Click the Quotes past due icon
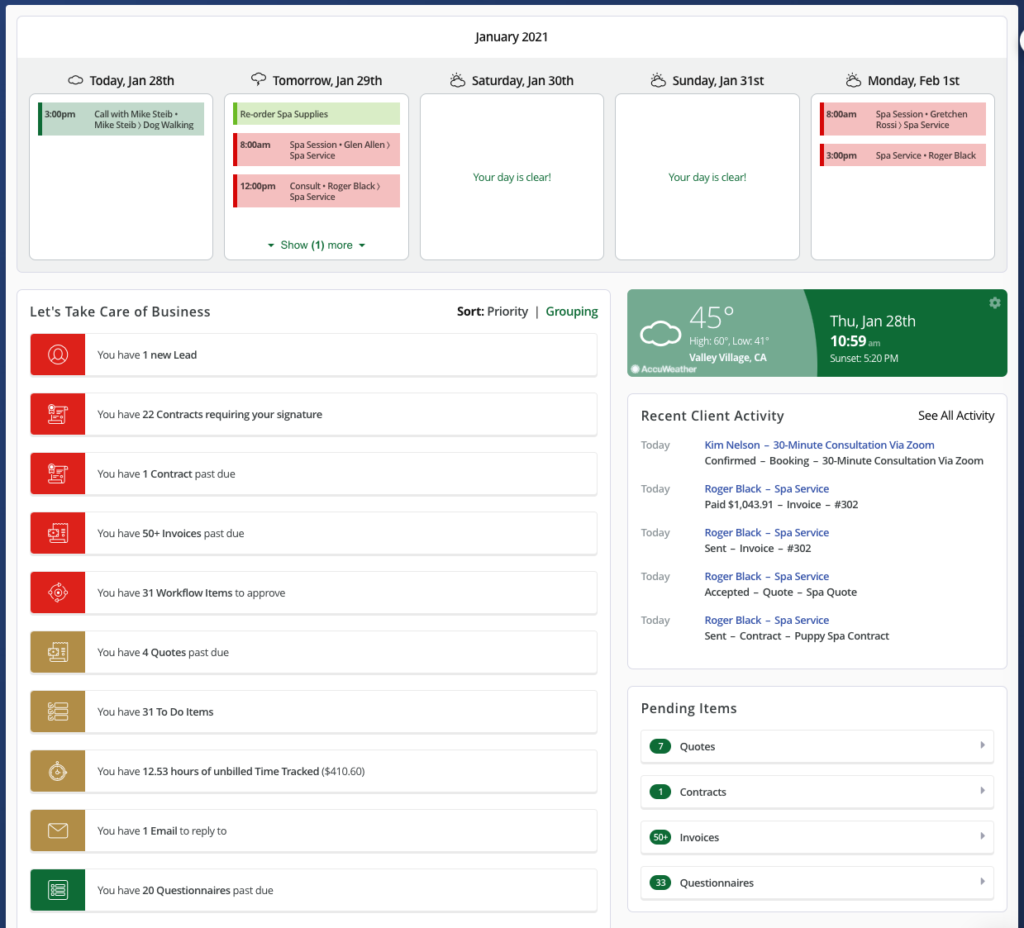 click(58, 652)
